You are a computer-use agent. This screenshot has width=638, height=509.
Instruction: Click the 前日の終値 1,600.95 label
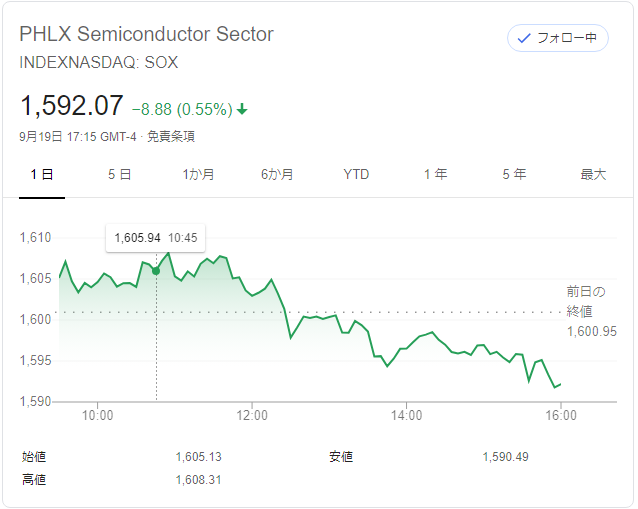592,311
